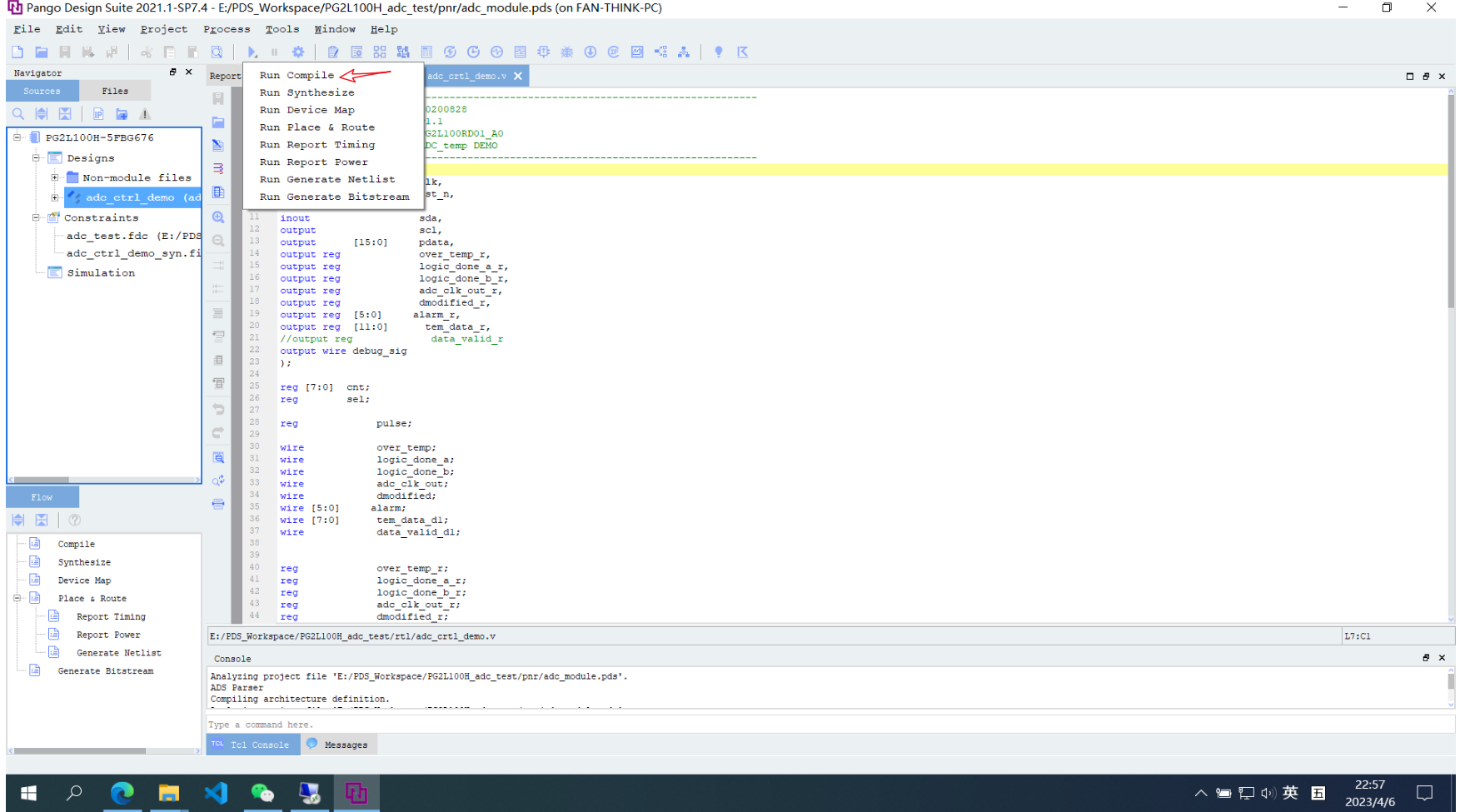
Task: Select Run Compile from the menu
Action: 296,75
